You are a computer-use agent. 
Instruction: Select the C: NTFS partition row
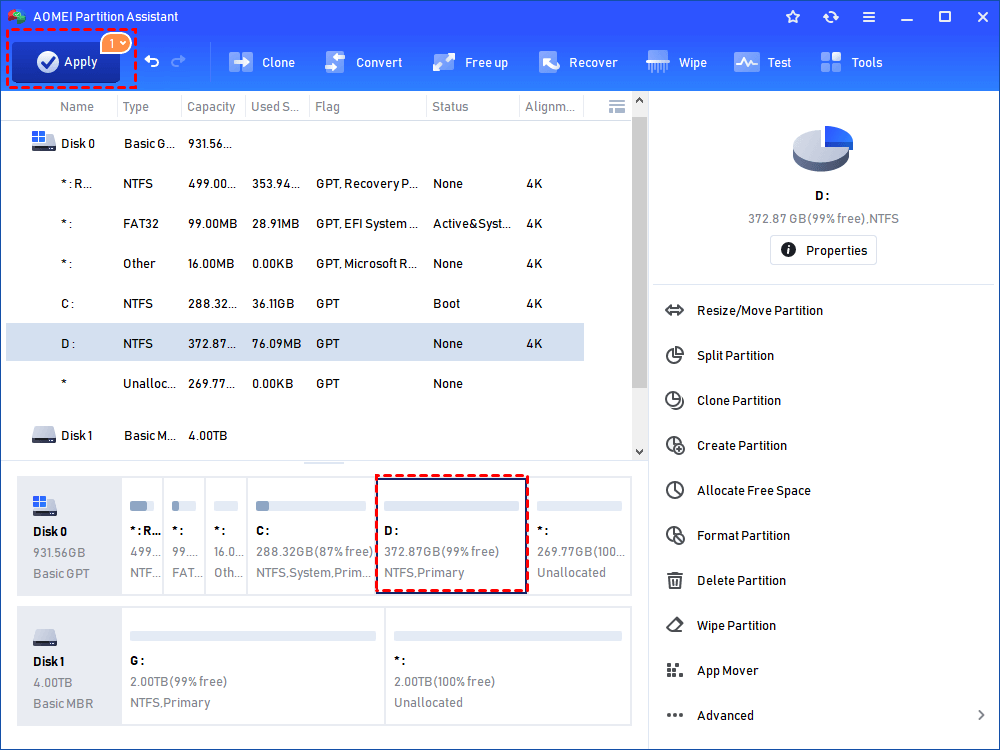[295, 304]
